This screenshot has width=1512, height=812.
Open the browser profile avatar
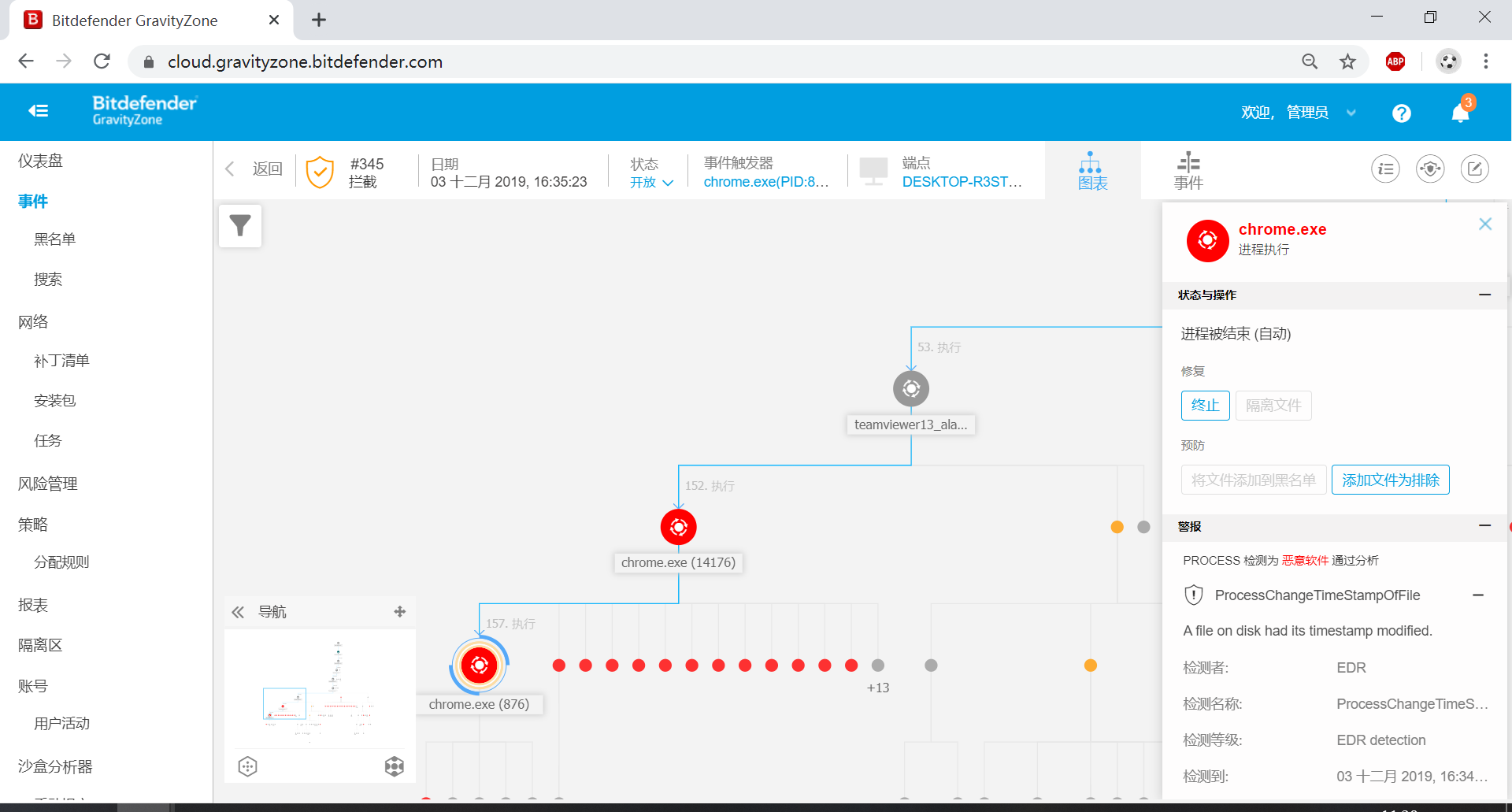tap(1448, 61)
